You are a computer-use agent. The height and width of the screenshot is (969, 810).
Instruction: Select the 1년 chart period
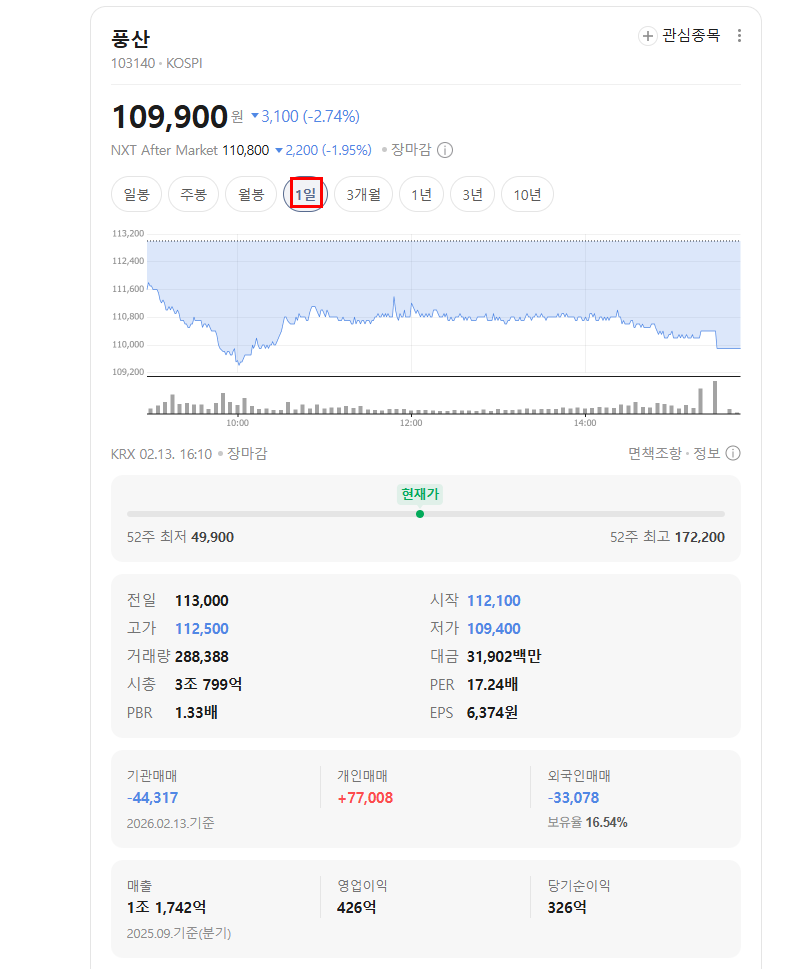coord(421,195)
